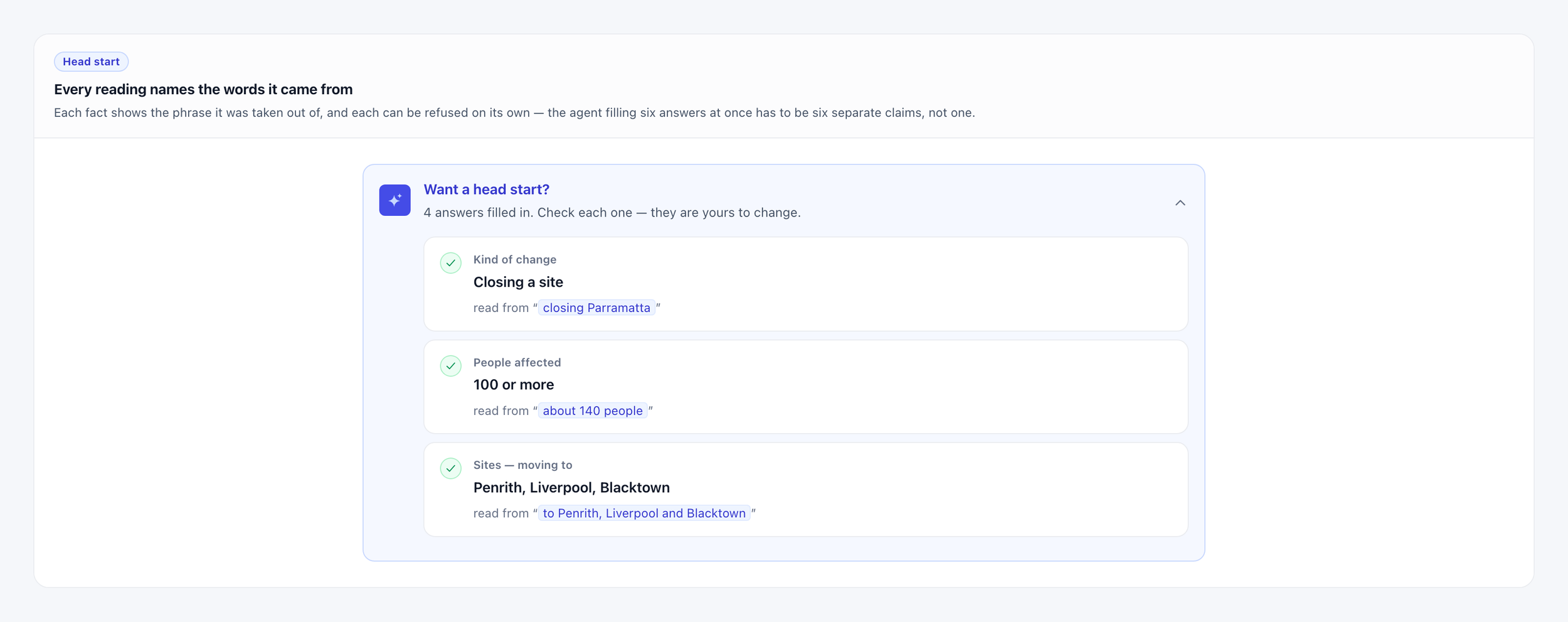Click 'Every reading names the words' heading
1568x622 pixels.
(x=203, y=90)
